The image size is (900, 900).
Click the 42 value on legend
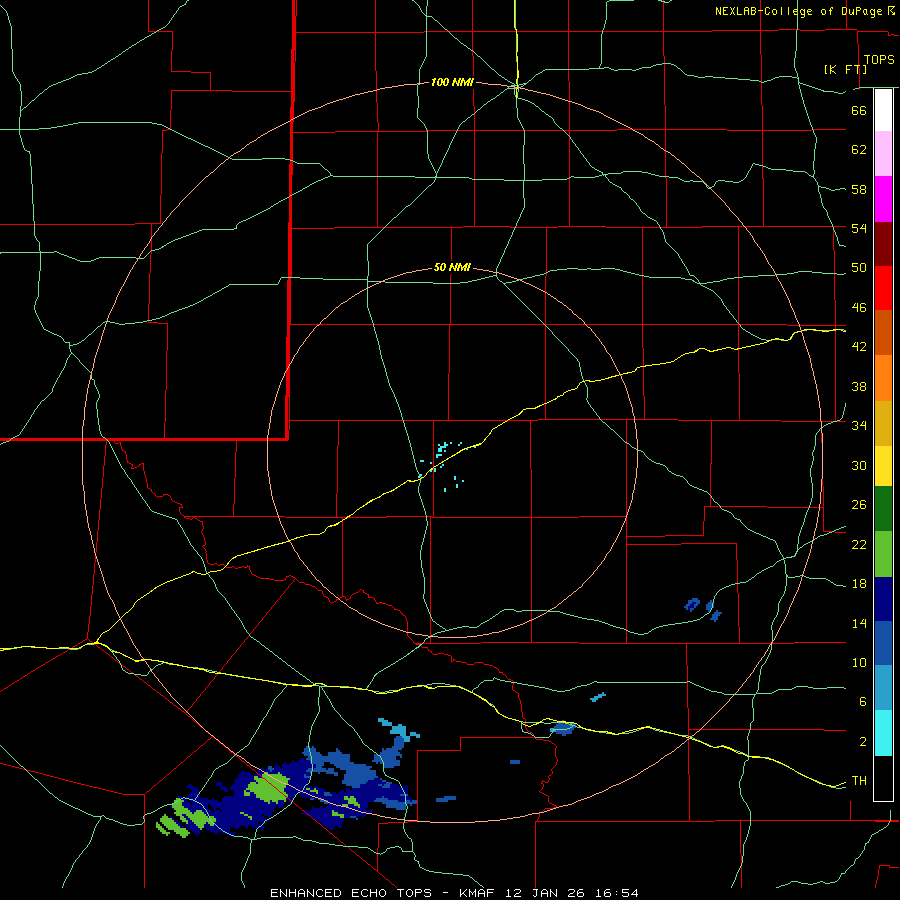pos(859,347)
